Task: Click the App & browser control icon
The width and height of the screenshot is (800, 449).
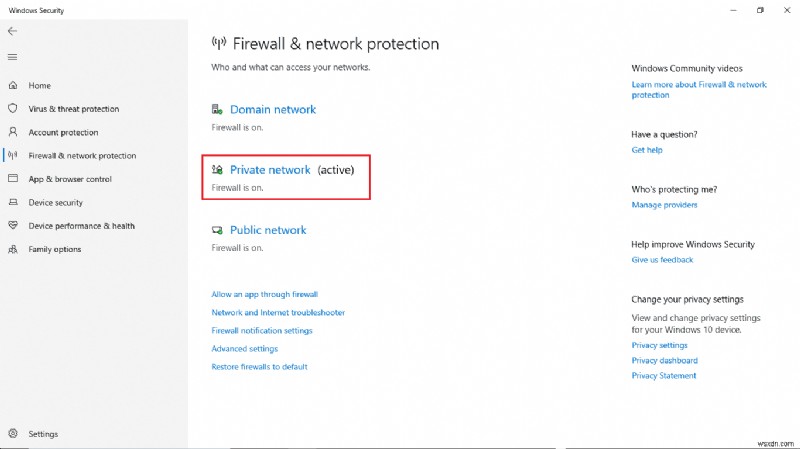Action: coord(13,179)
